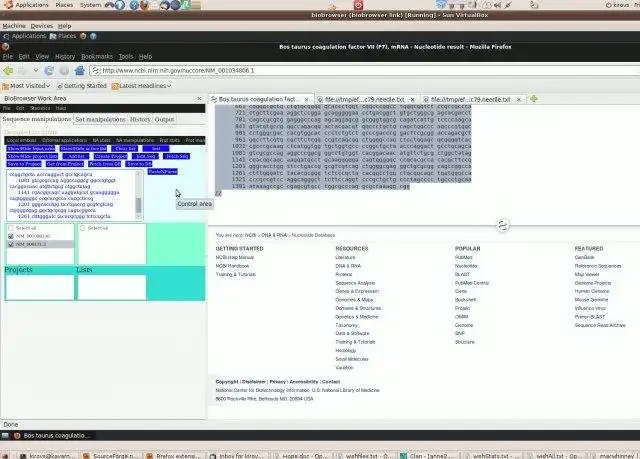Click the Fetch from DB button

(105, 164)
